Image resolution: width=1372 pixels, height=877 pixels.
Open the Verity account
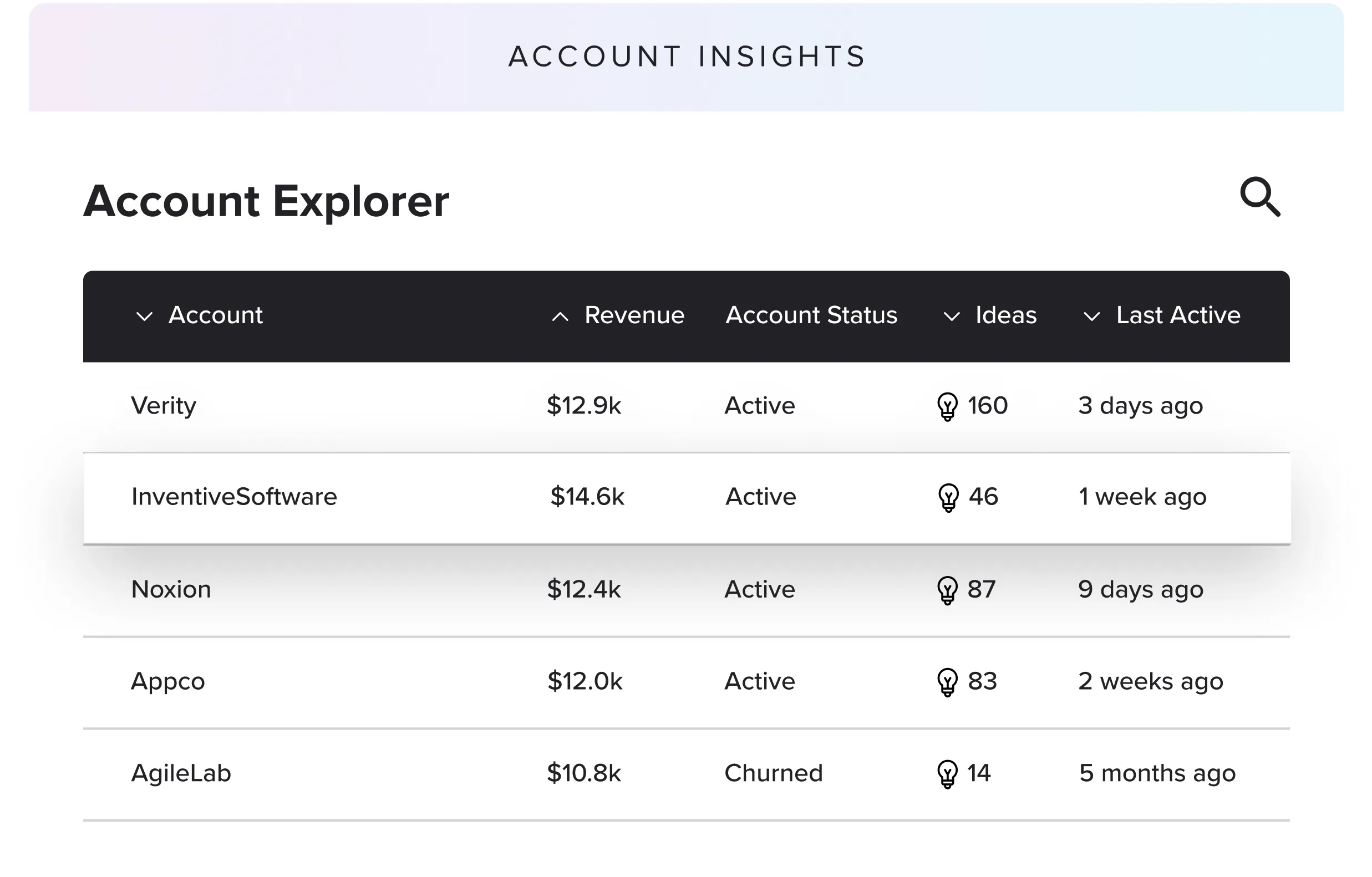click(x=164, y=406)
